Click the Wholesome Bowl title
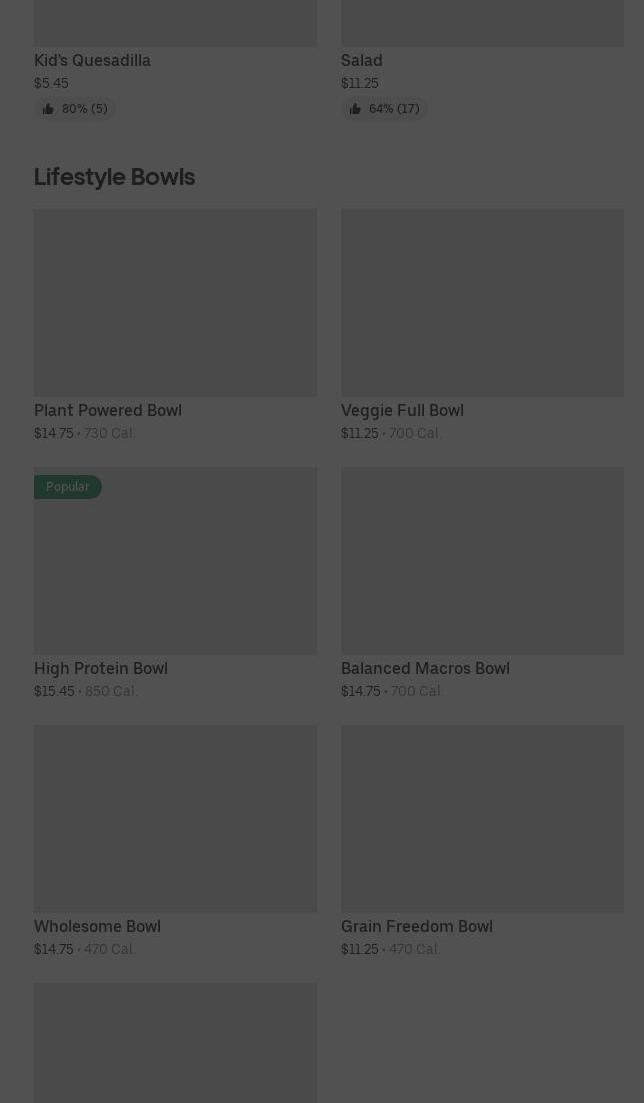Viewport: 644px width, 1103px height. coord(97,926)
